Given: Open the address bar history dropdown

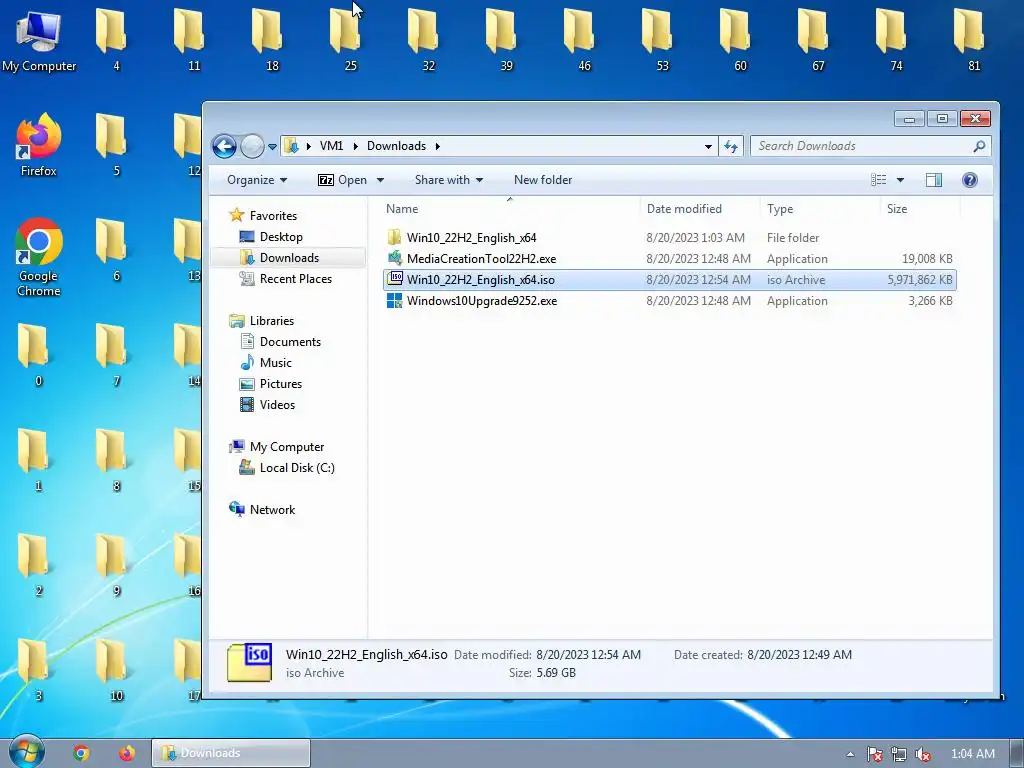Looking at the screenshot, I should coord(708,147).
